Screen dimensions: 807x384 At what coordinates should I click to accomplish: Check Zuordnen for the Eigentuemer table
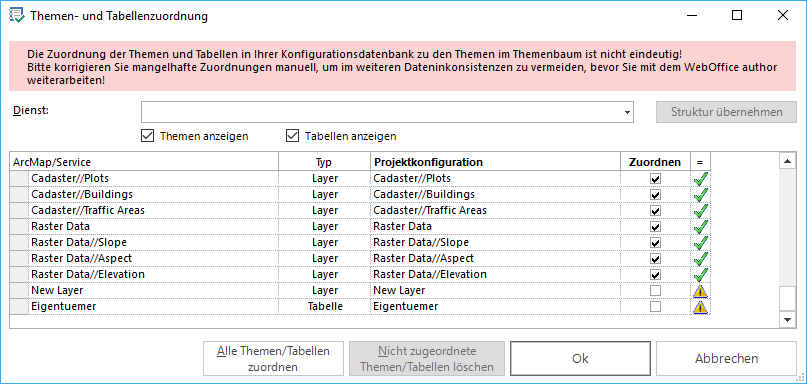[x=655, y=307]
